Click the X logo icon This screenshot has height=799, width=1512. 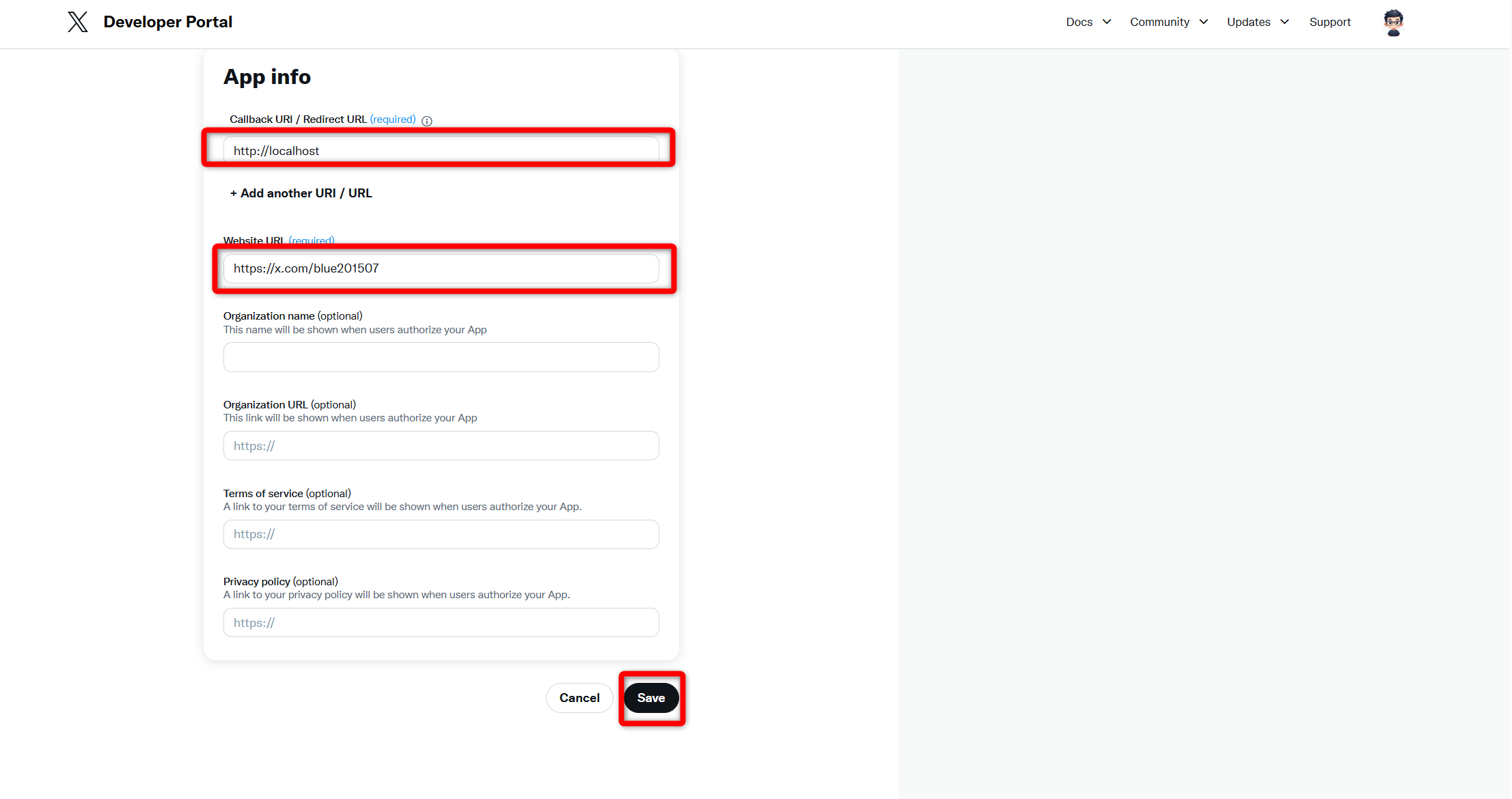(x=78, y=22)
